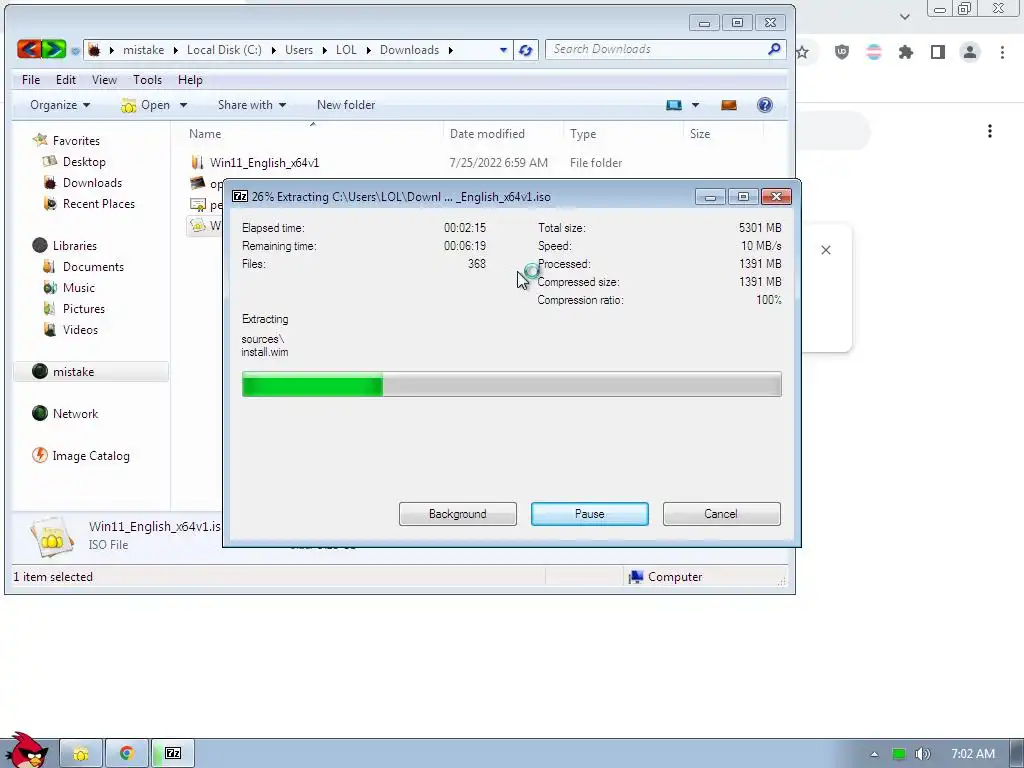Send extraction to Background
The width and height of the screenshot is (1024, 768).
pos(457,514)
